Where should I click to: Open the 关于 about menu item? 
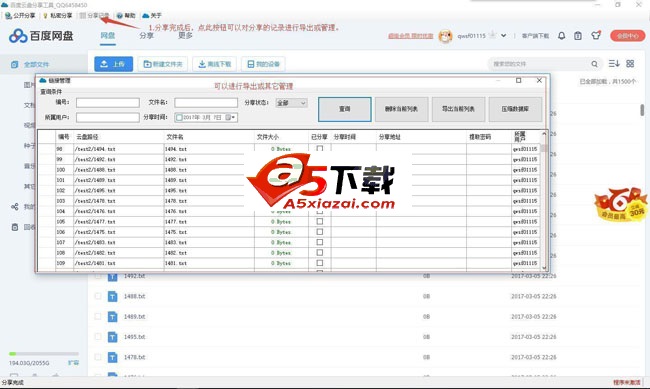[x=152, y=15]
